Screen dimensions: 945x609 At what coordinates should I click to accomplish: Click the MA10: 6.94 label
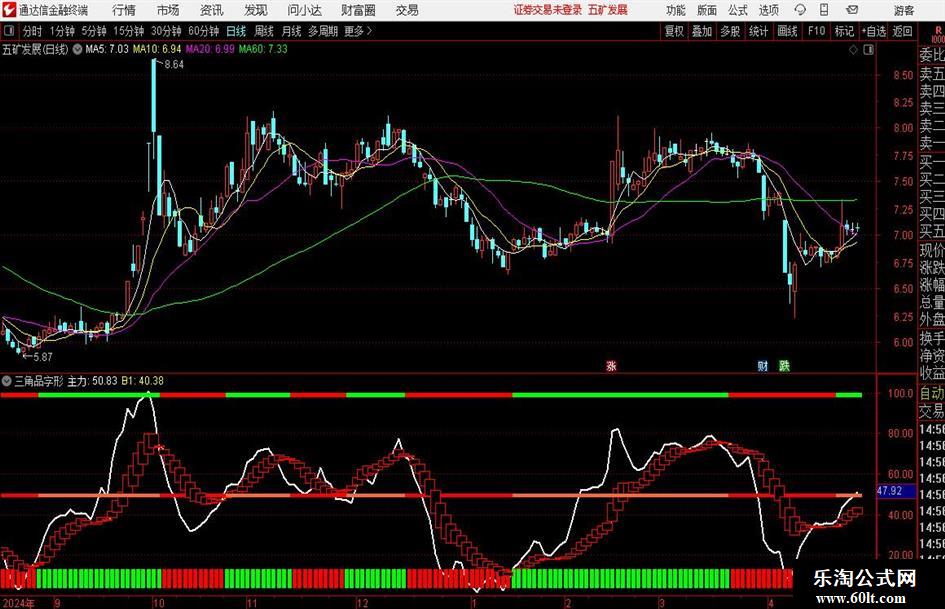157,49
